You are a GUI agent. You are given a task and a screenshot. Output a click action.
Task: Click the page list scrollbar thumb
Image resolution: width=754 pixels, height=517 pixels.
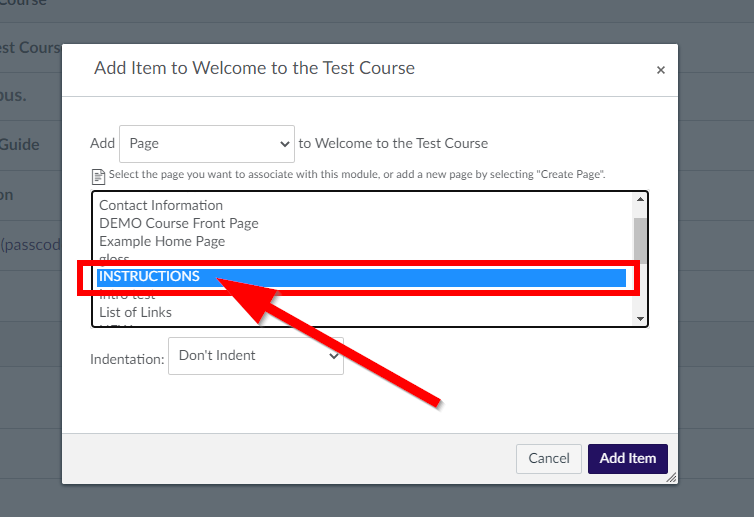tap(640, 240)
